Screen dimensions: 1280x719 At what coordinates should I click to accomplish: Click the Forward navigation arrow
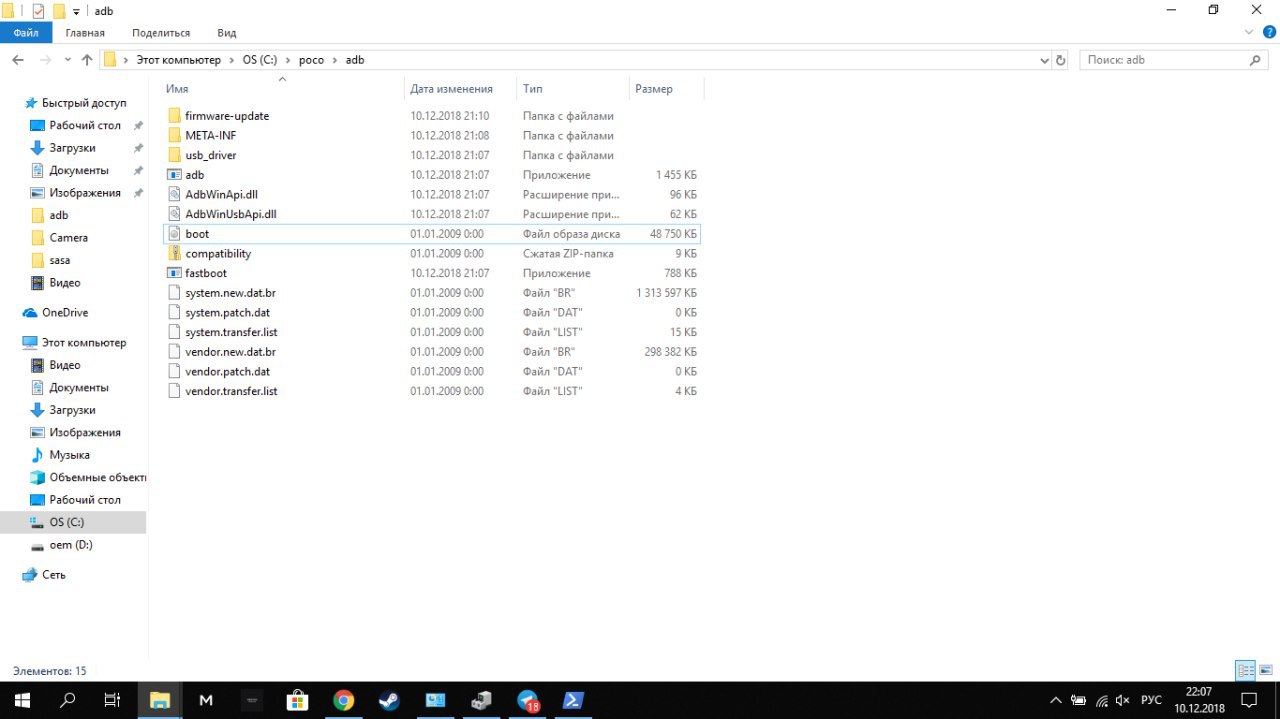[45, 60]
